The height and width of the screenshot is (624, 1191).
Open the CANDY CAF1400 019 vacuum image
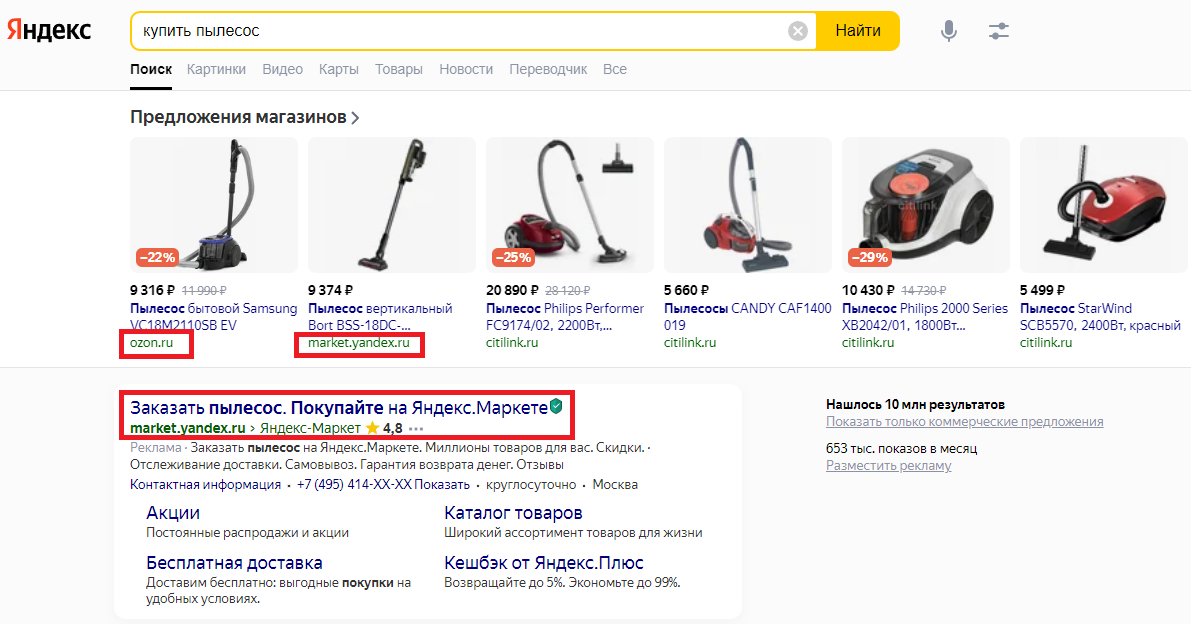[747, 205]
